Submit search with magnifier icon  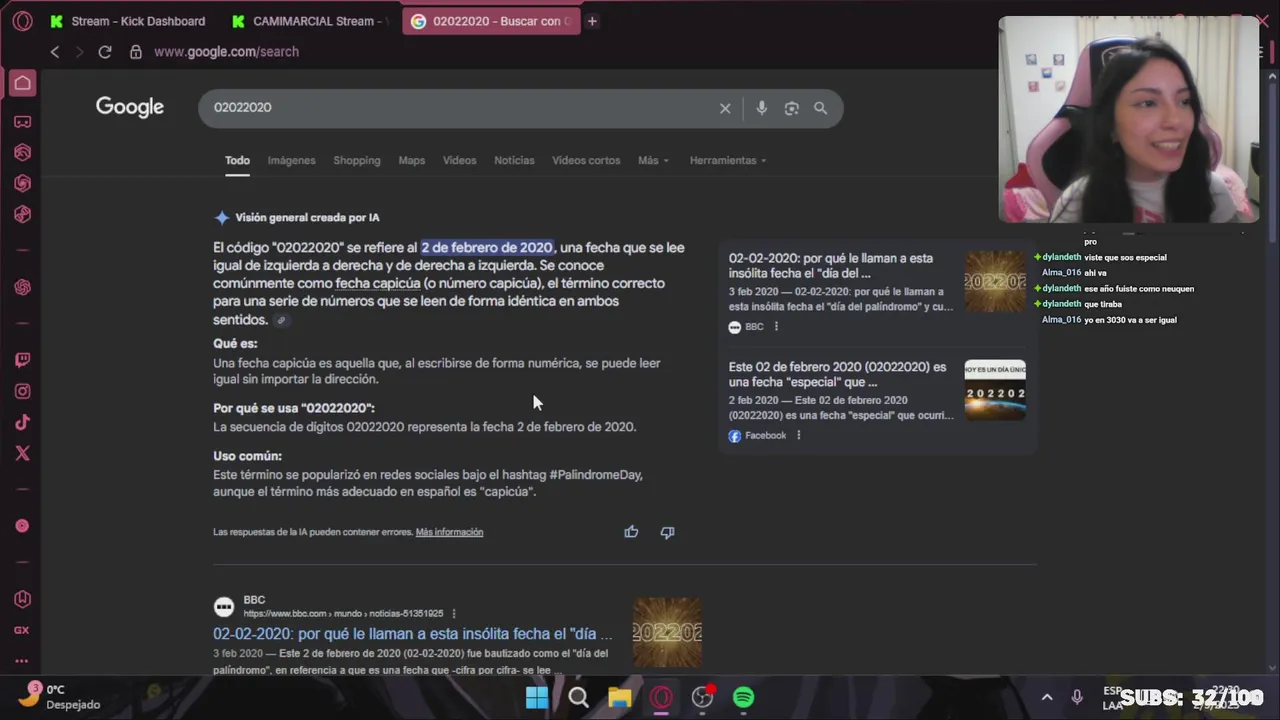[821, 108]
